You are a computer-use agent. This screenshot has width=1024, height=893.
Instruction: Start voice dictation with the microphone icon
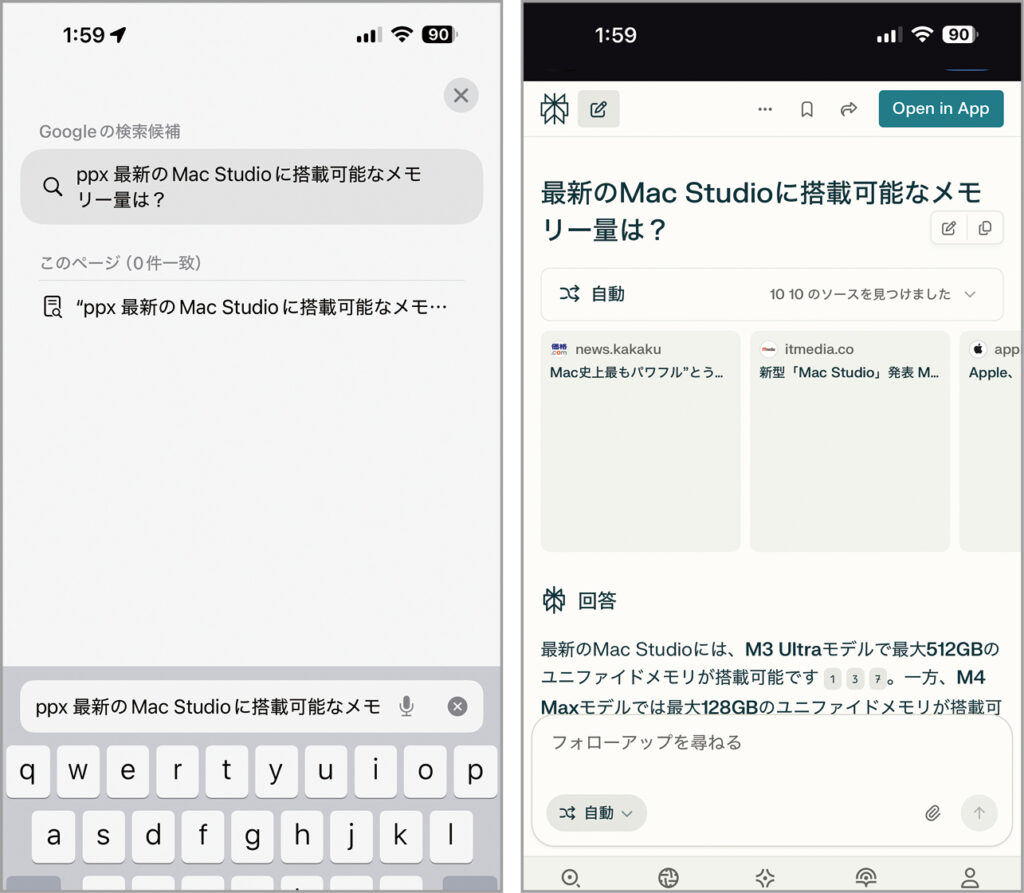[x=406, y=706]
